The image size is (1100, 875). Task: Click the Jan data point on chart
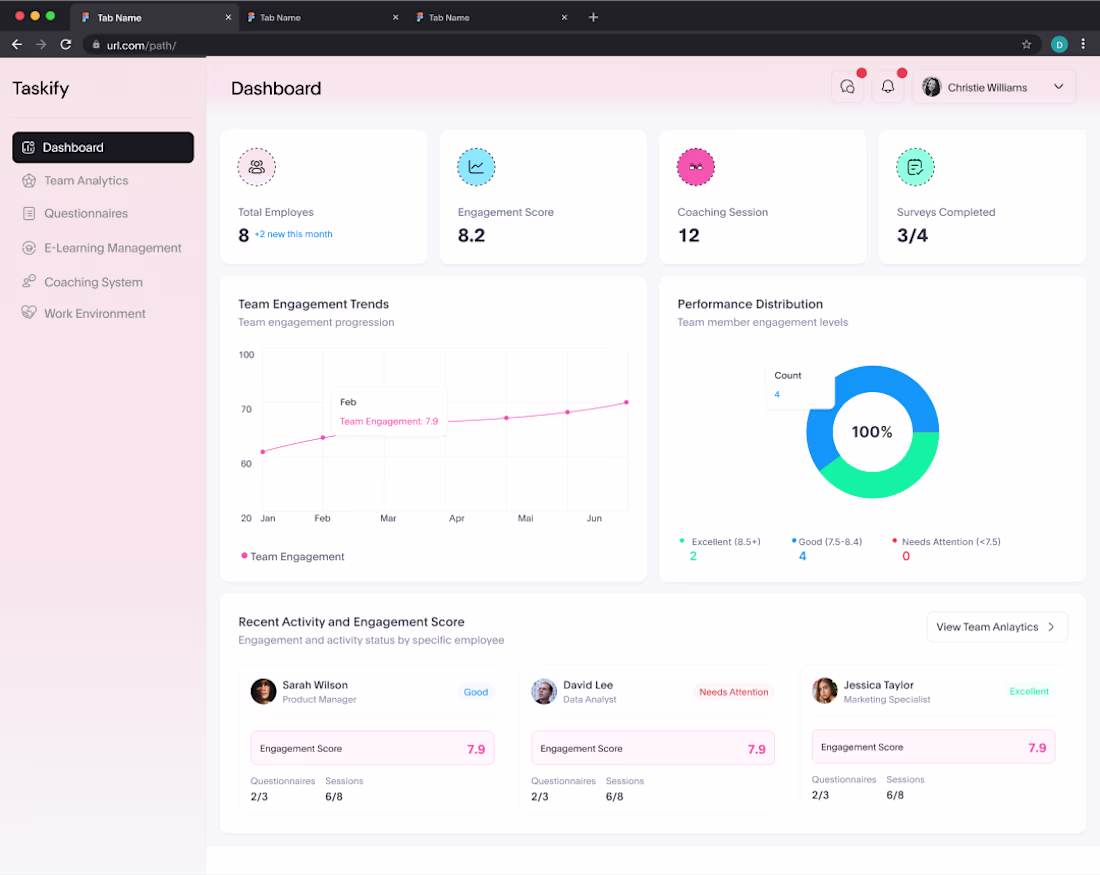click(x=262, y=452)
